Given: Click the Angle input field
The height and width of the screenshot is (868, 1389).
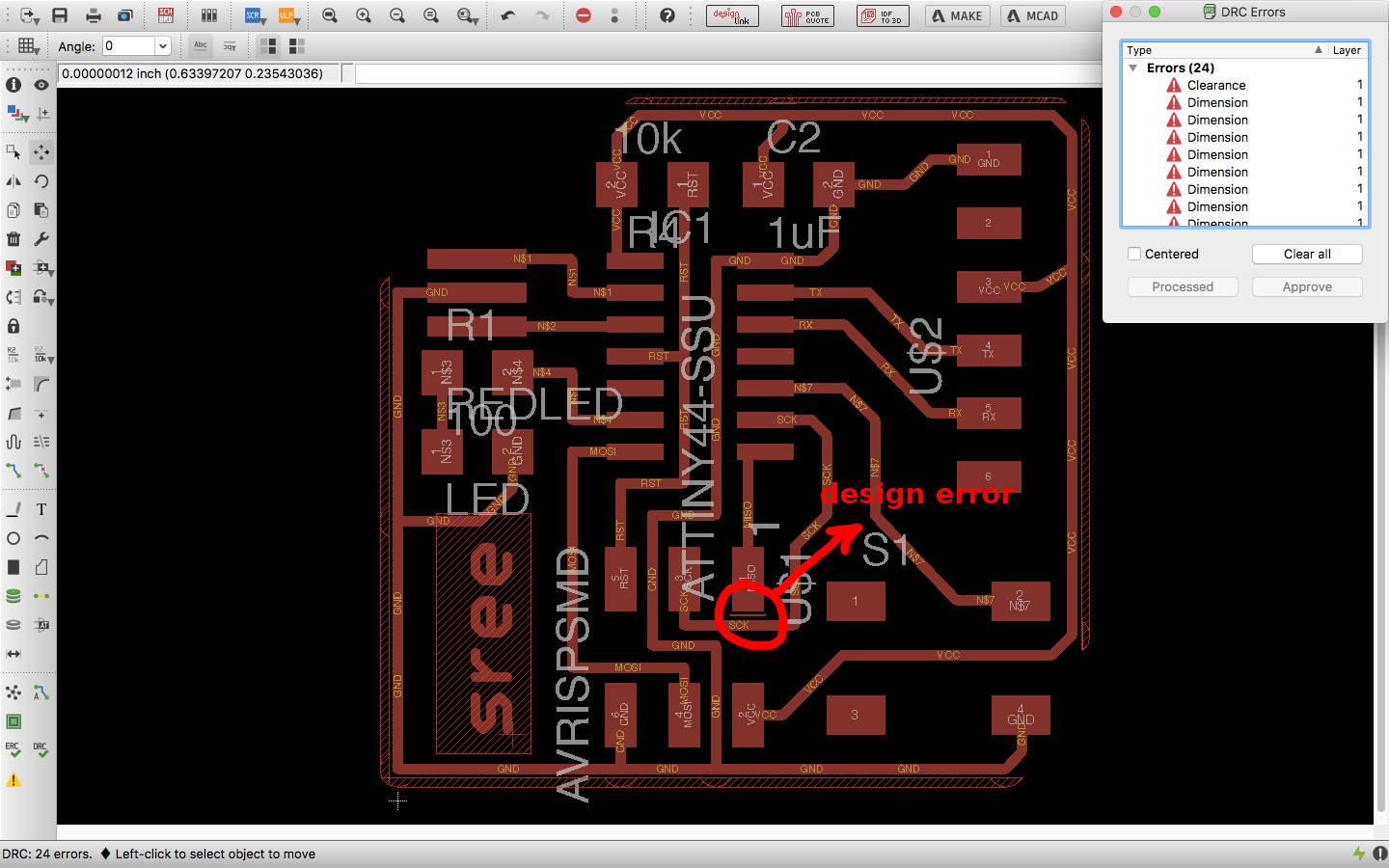Looking at the screenshot, I should click(x=128, y=45).
